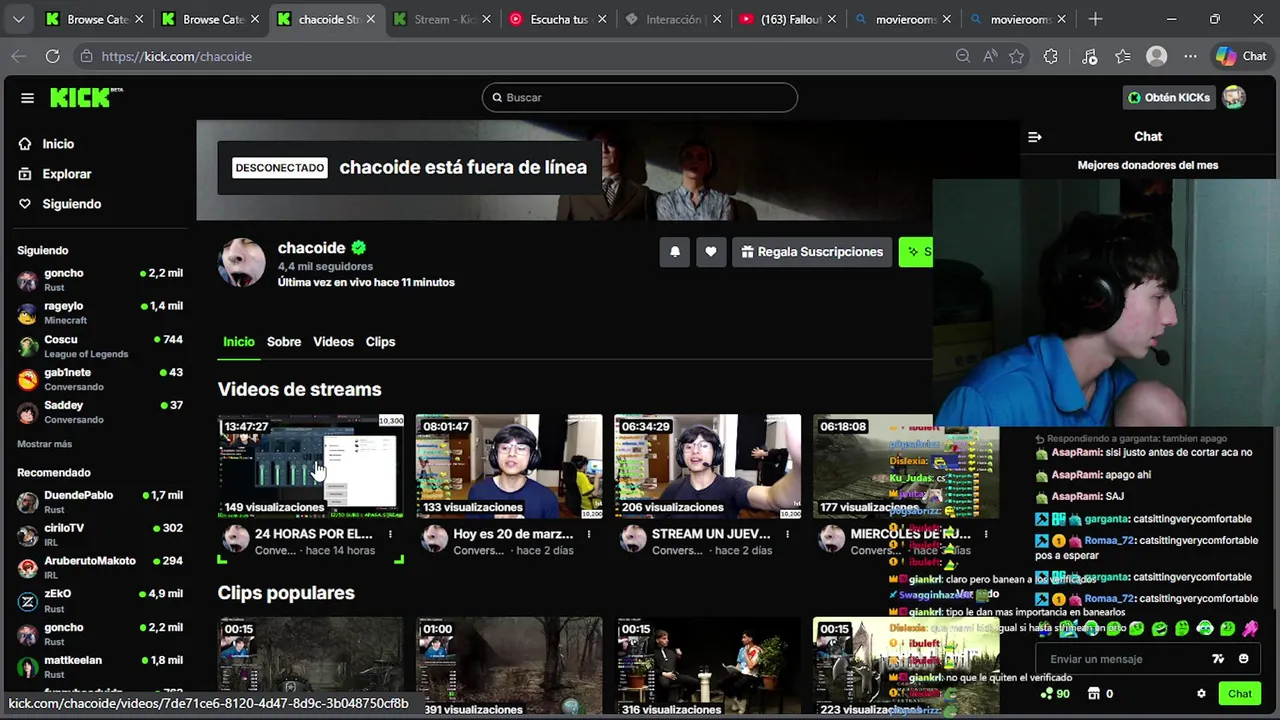The width and height of the screenshot is (1280, 720).
Task: Click in the Buscar search field
Action: click(640, 97)
